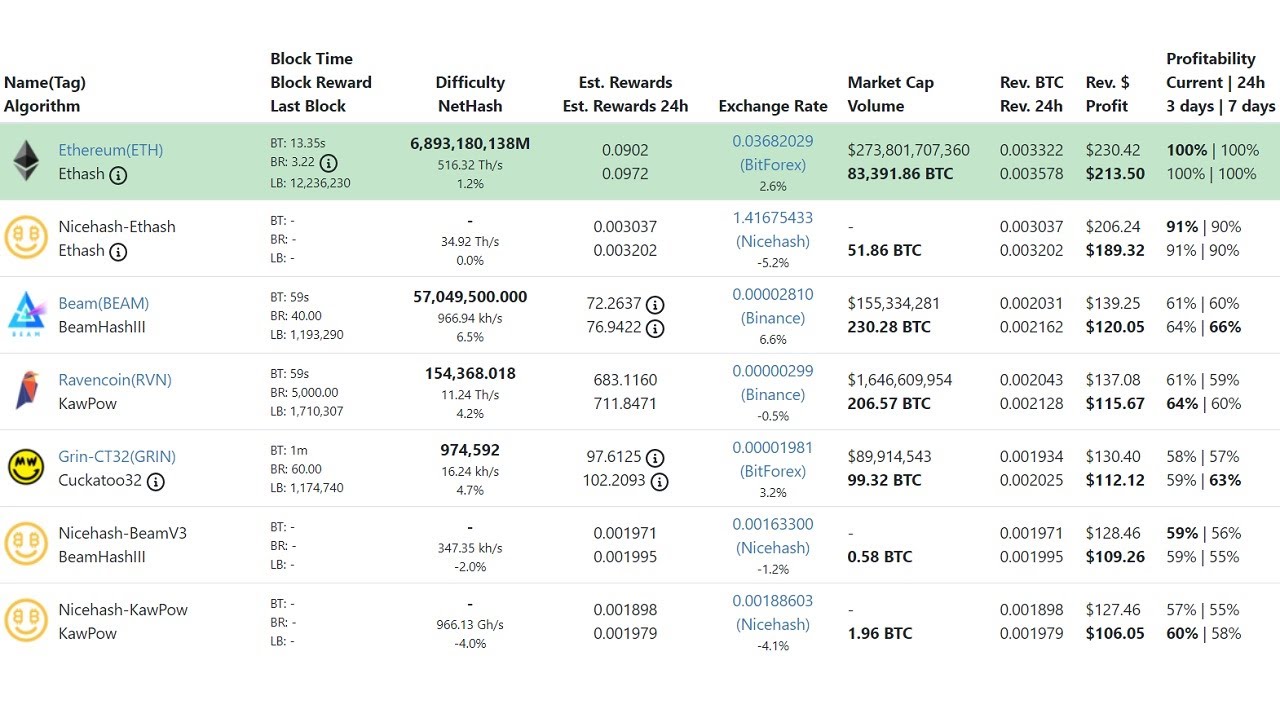Click the Cuckatoo32 algorithm info icon
Image resolution: width=1280 pixels, height=720 pixels.
[156, 481]
